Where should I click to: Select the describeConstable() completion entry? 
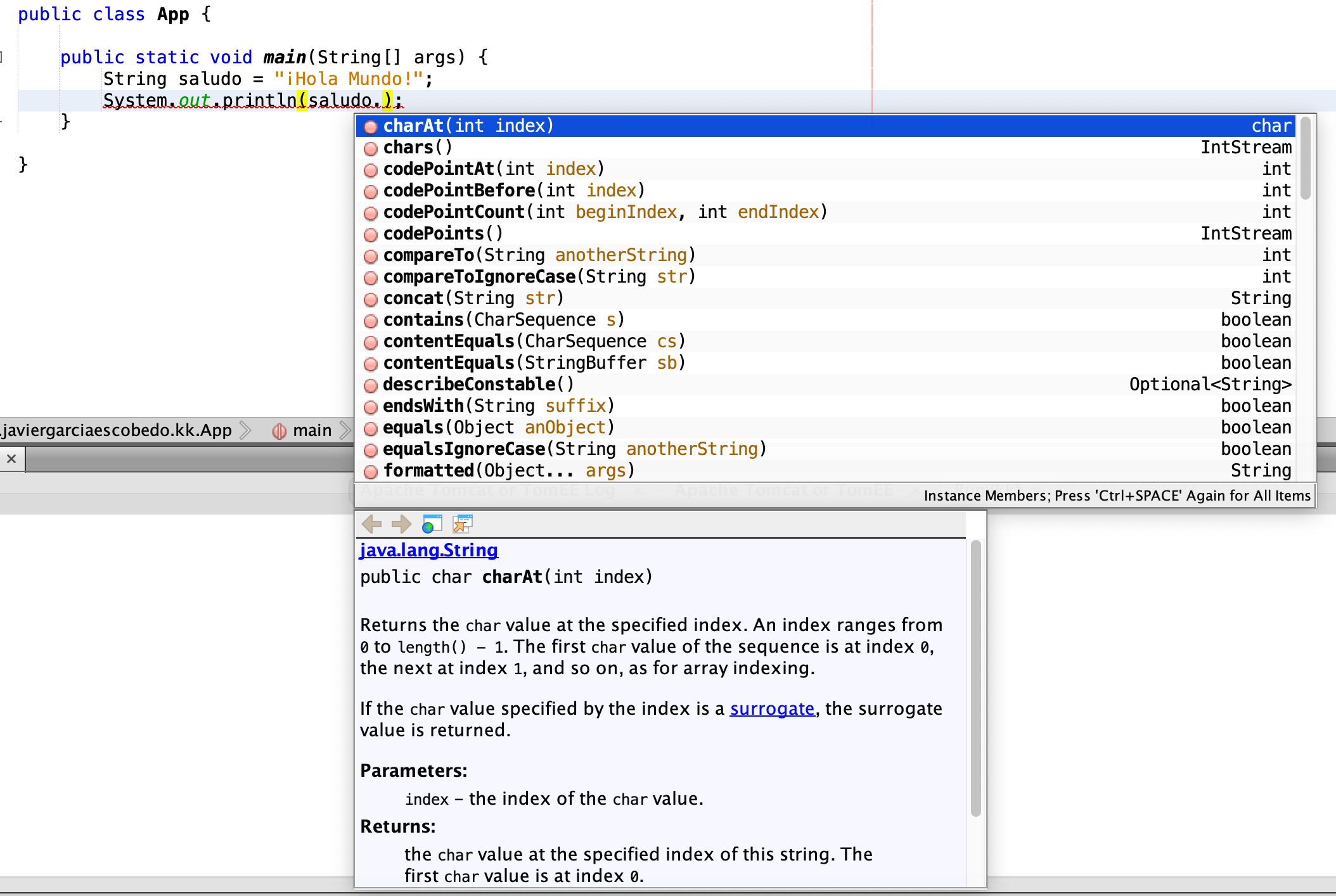(478, 385)
